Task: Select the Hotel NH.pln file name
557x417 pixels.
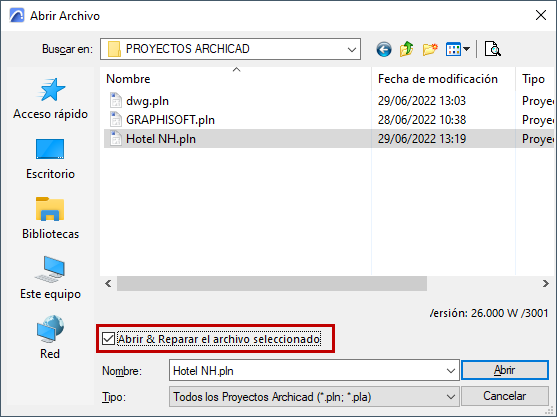Action: pyautogui.click(x=161, y=139)
